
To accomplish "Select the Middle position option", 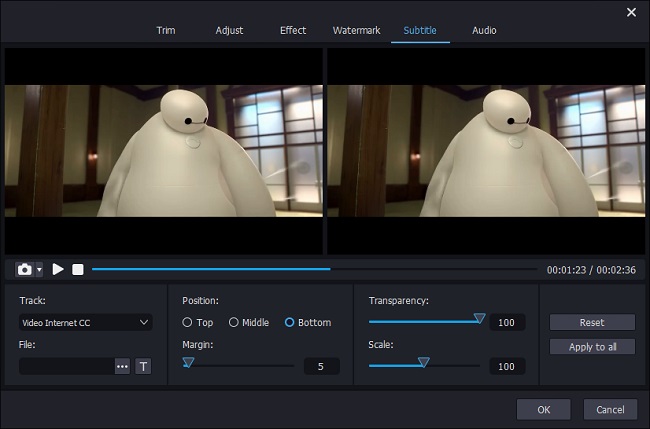I will (234, 322).
